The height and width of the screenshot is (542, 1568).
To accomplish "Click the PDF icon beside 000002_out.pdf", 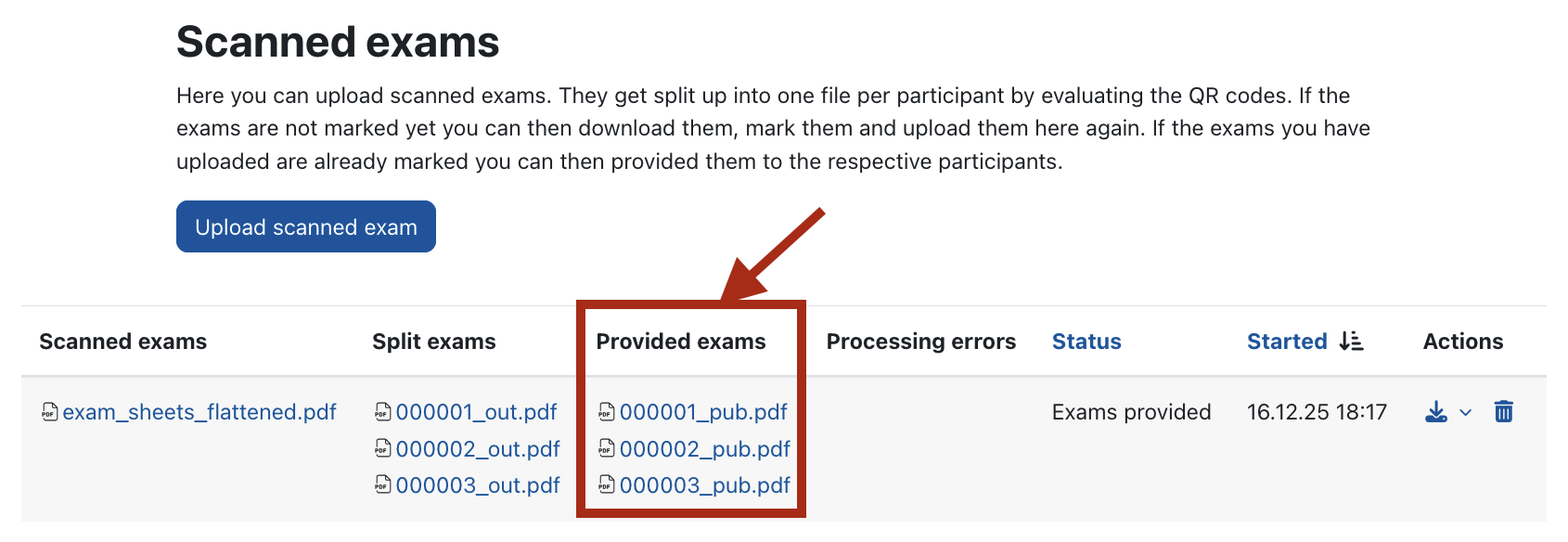I will (383, 449).
